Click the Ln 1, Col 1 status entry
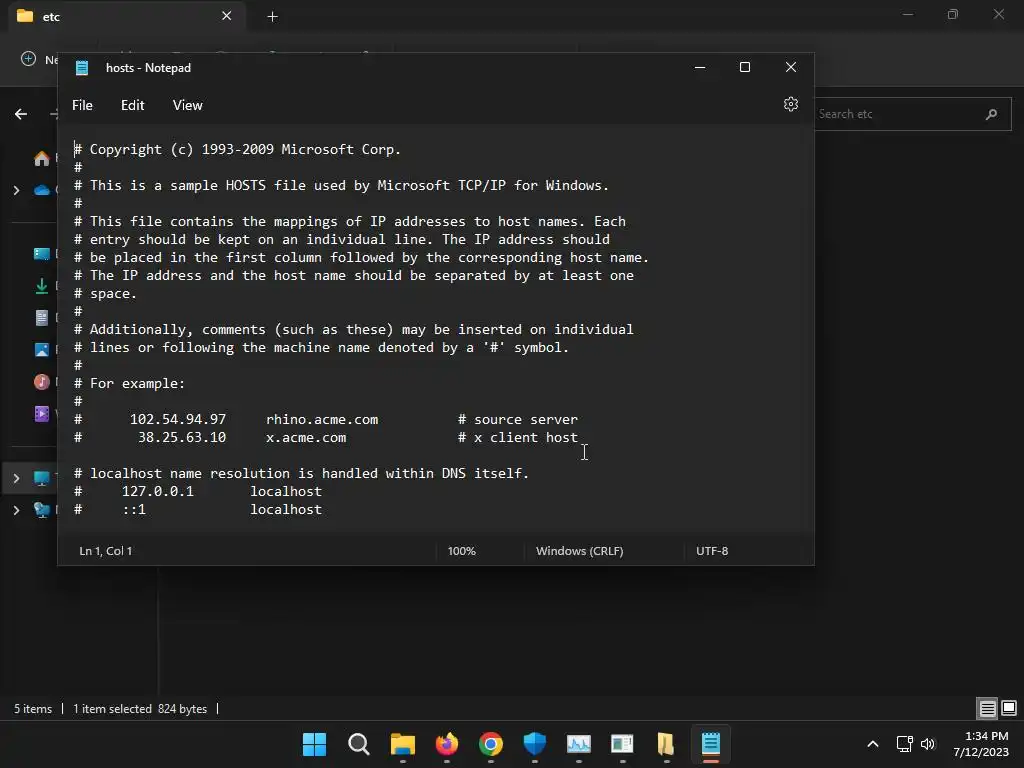This screenshot has height=768, width=1024. [x=106, y=551]
